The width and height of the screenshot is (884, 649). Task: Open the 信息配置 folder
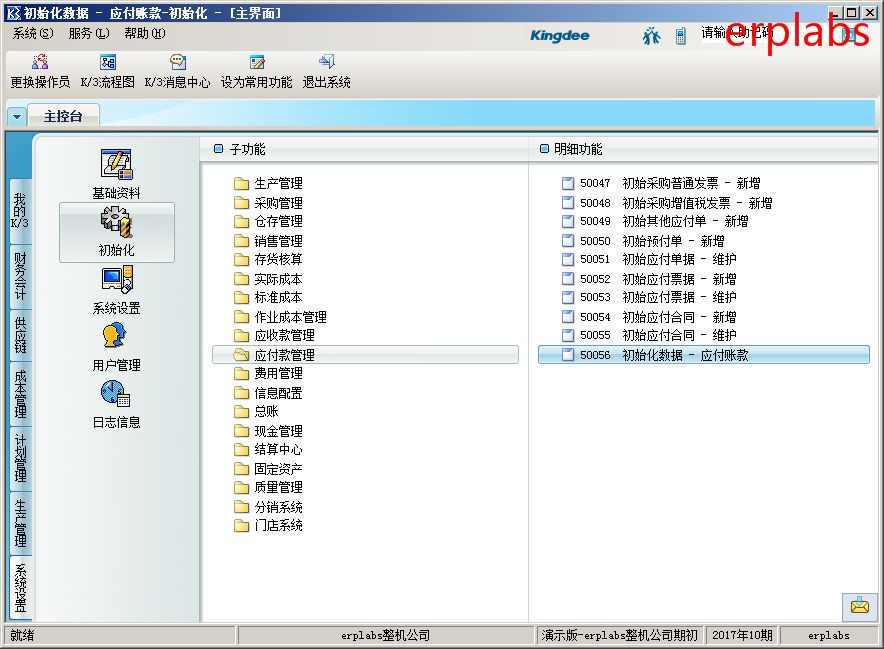[x=268, y=393]
